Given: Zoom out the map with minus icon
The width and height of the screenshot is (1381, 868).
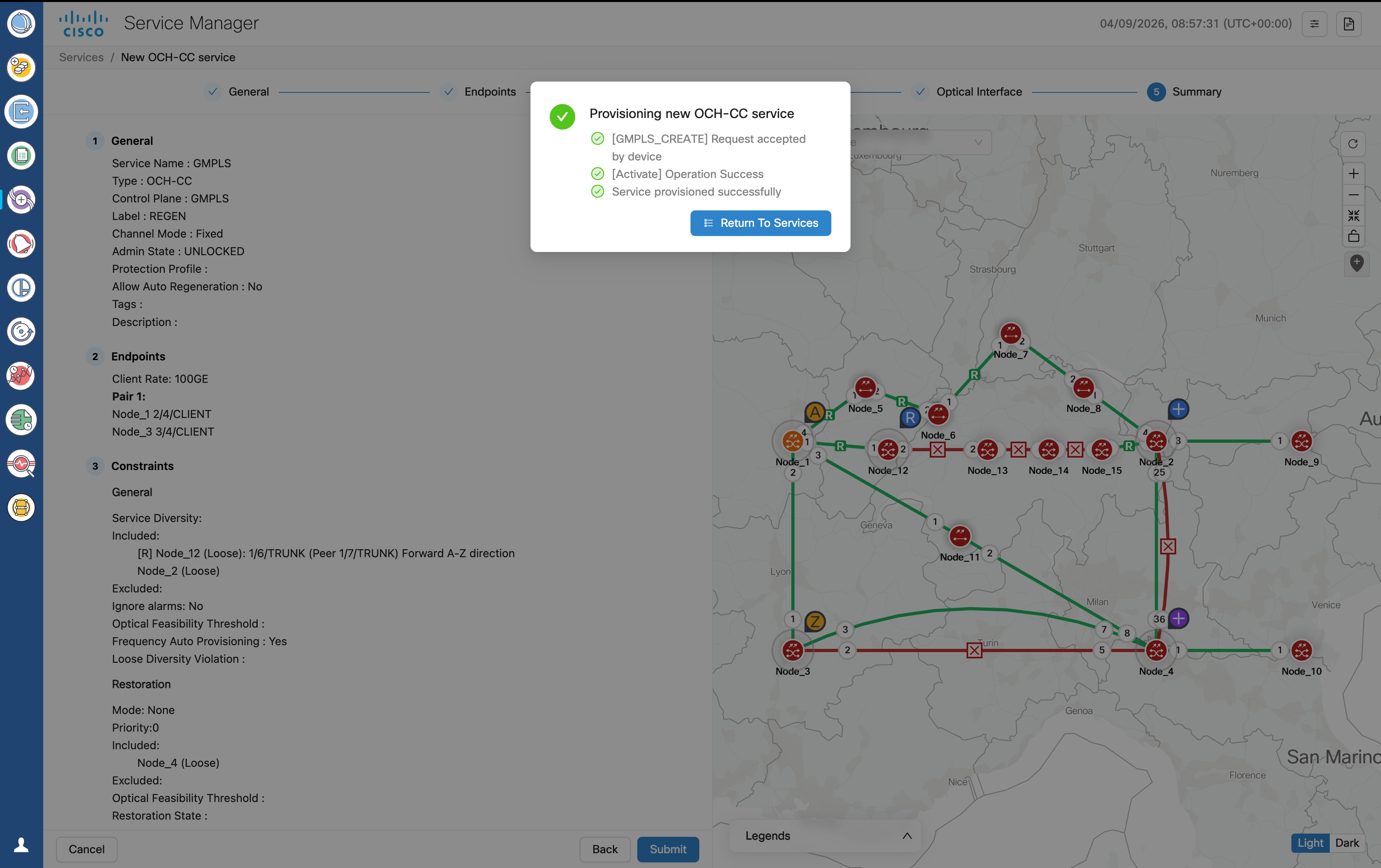Looking at the screenshot, I should point(1353,195).
